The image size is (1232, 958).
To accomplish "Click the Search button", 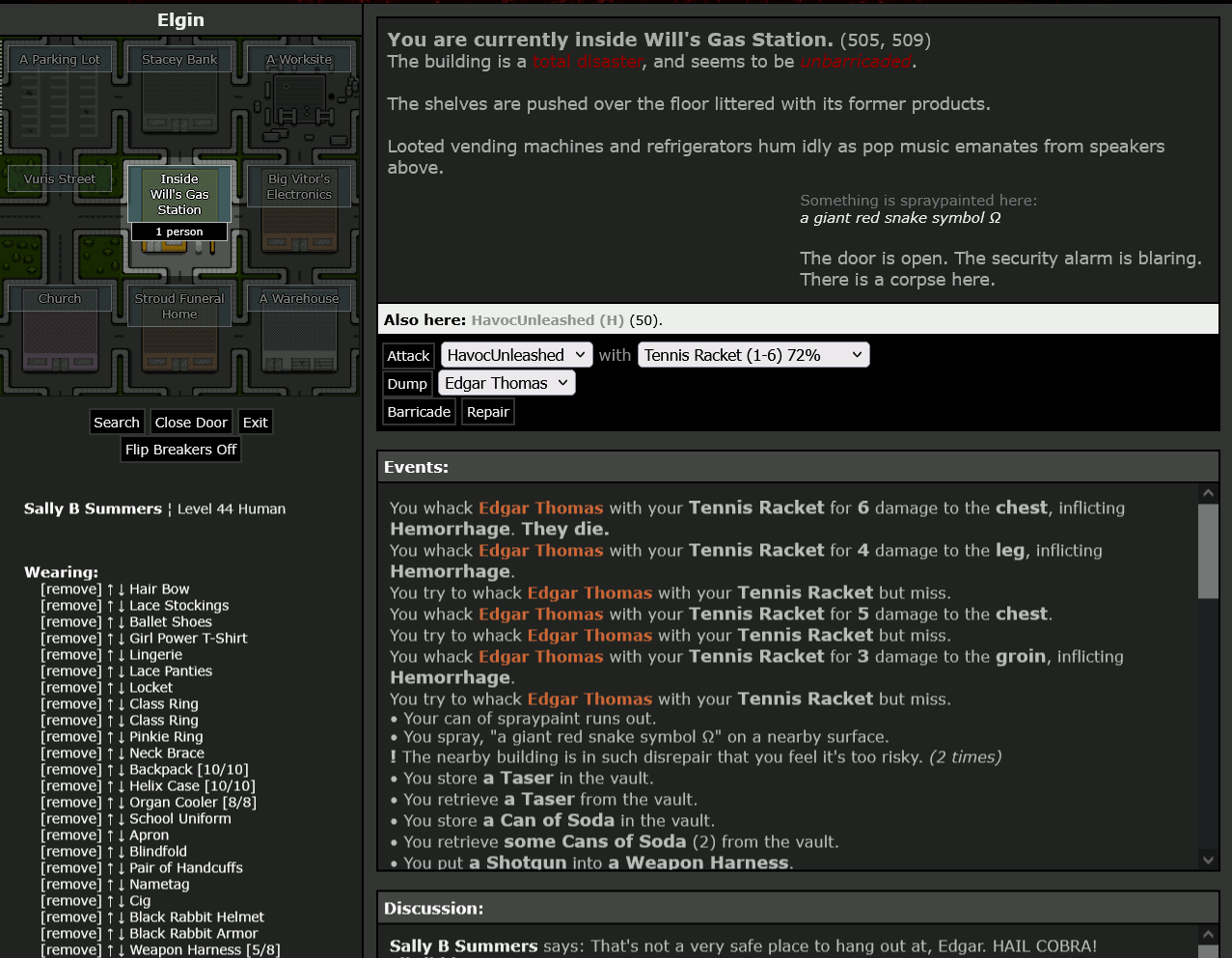I will (117, 423).
